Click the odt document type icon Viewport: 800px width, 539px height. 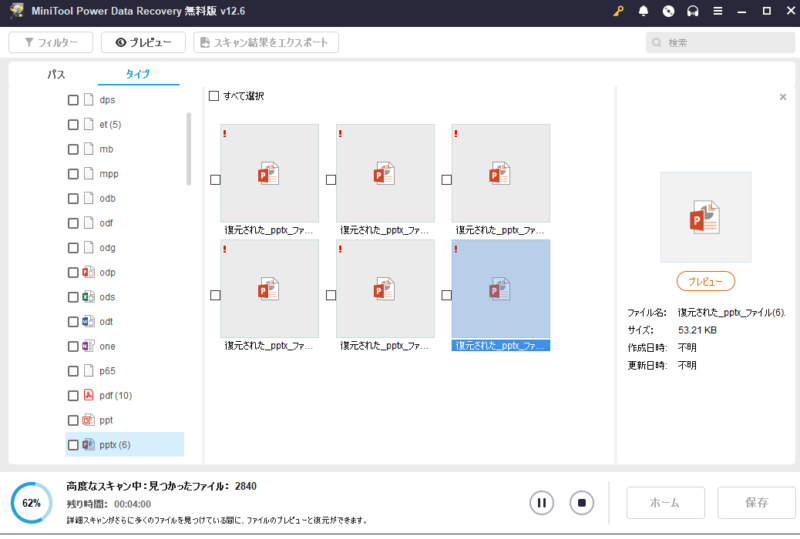pyautogui.click(x=89, y=321)
